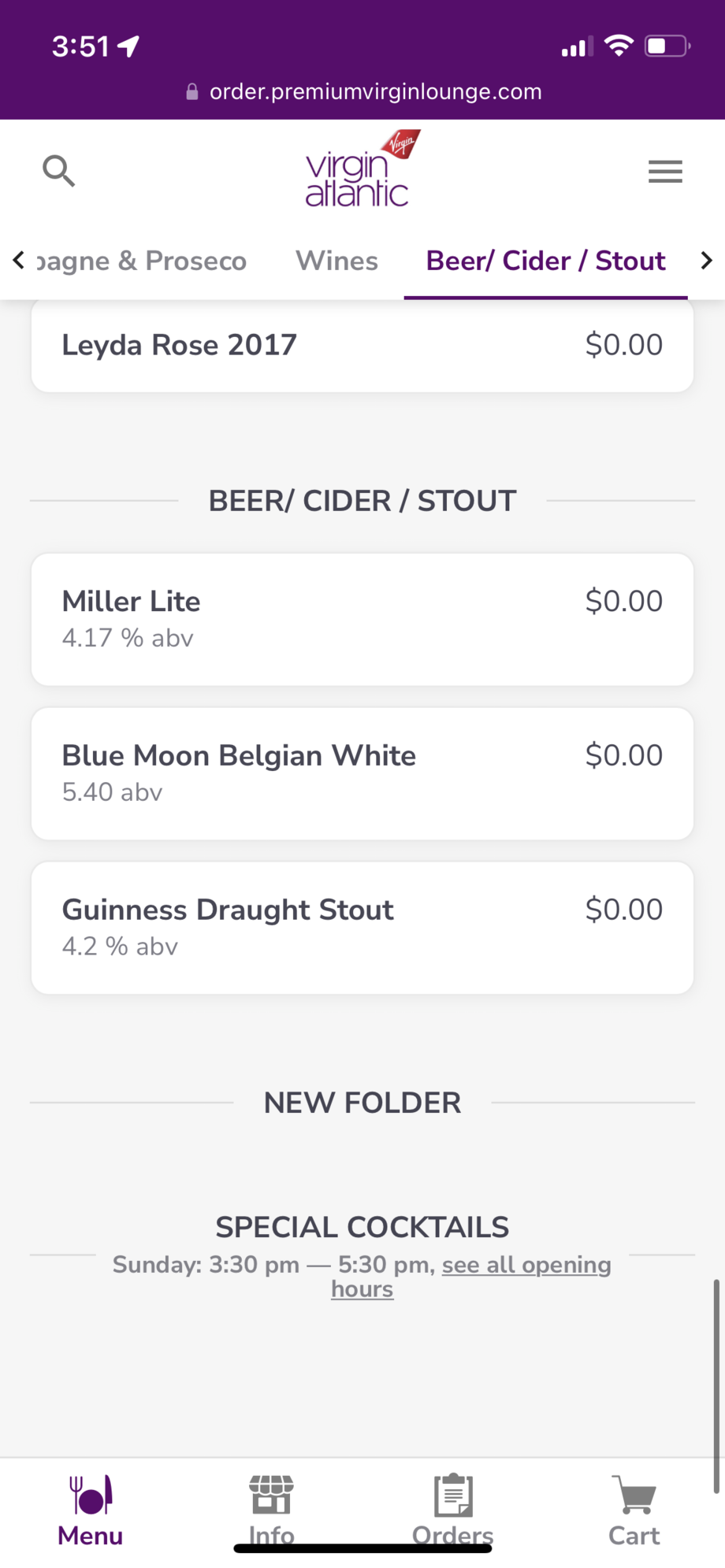Tap the order.premiumvirginlounge.com address bar
The image size is (725, 1568).
375,92
